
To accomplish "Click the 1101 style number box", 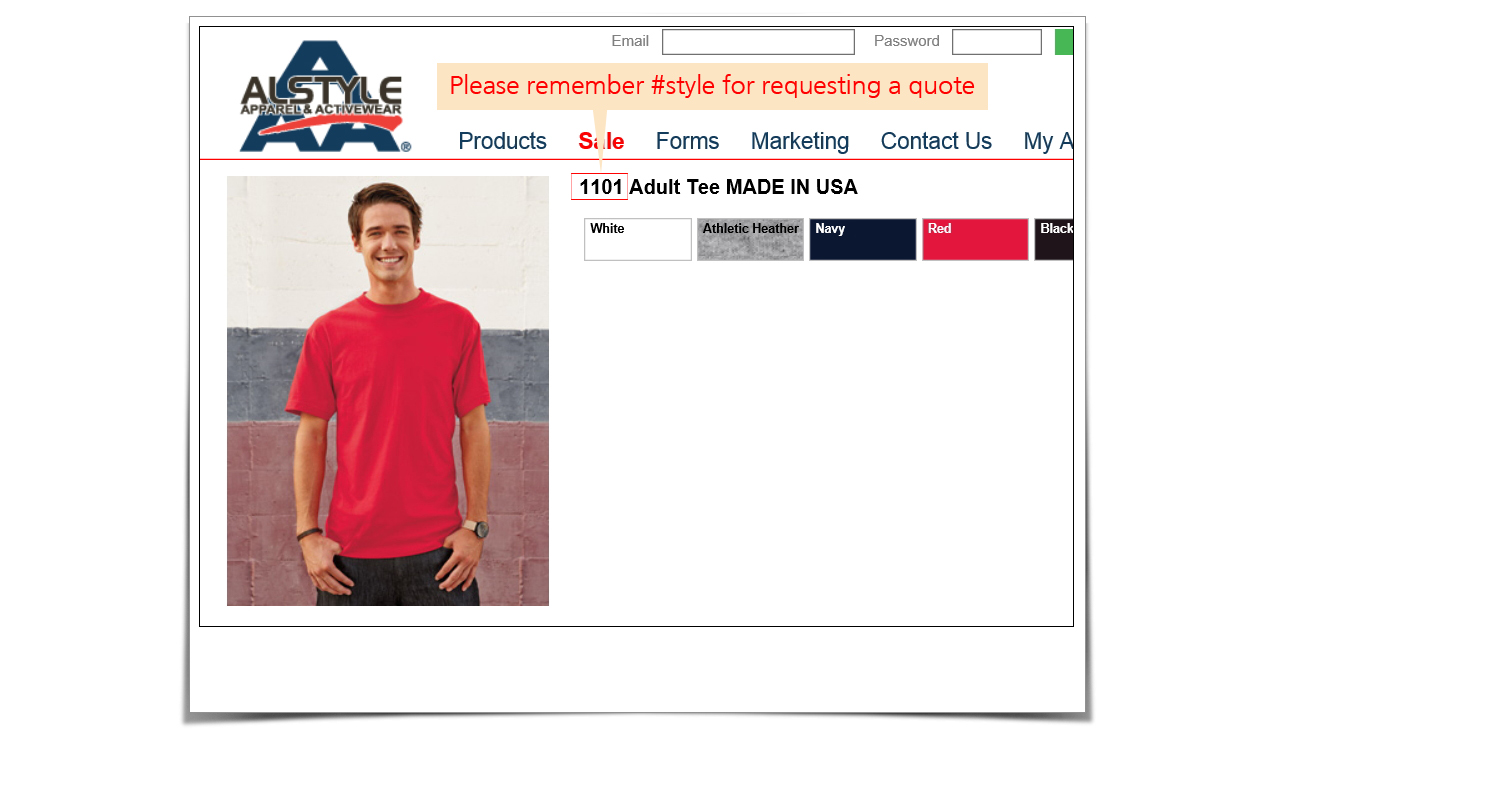I will (x=600, y=187).
